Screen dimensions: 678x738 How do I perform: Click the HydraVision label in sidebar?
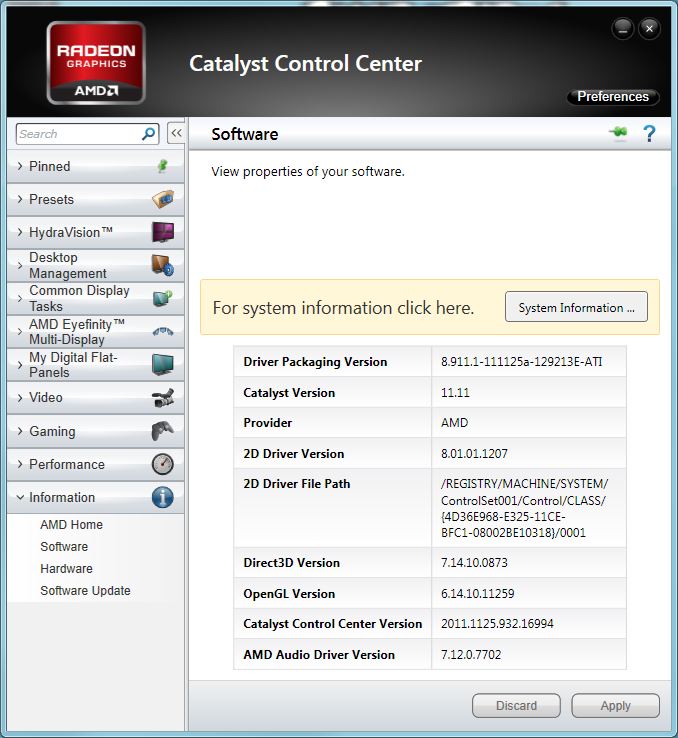(x=71, y=232)
